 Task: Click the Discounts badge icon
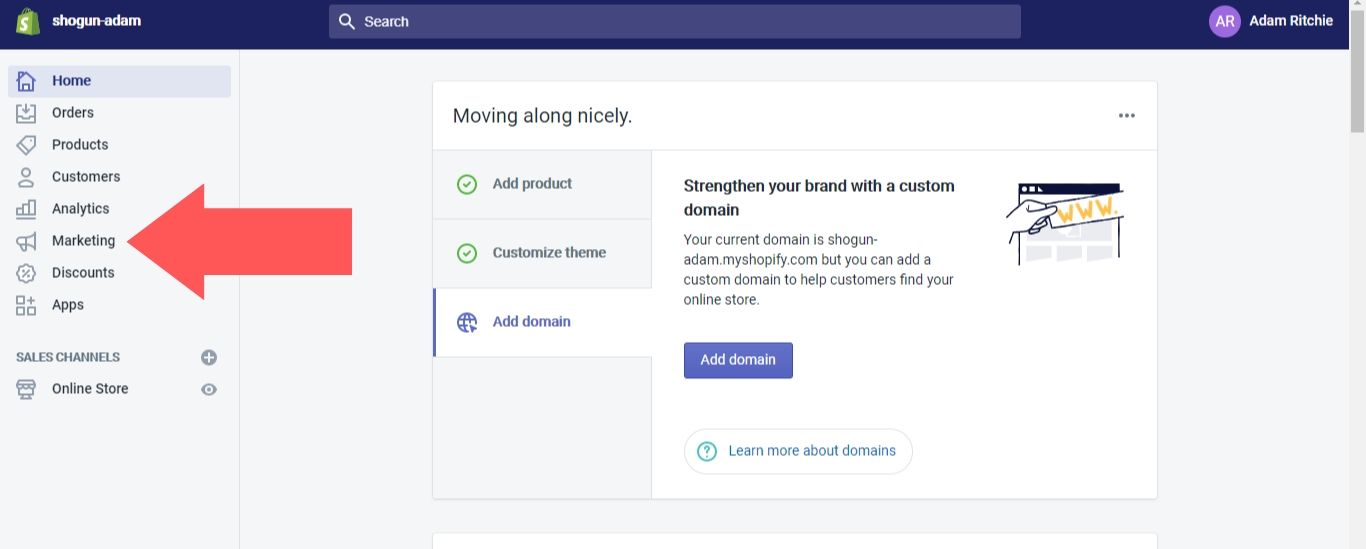26,273
